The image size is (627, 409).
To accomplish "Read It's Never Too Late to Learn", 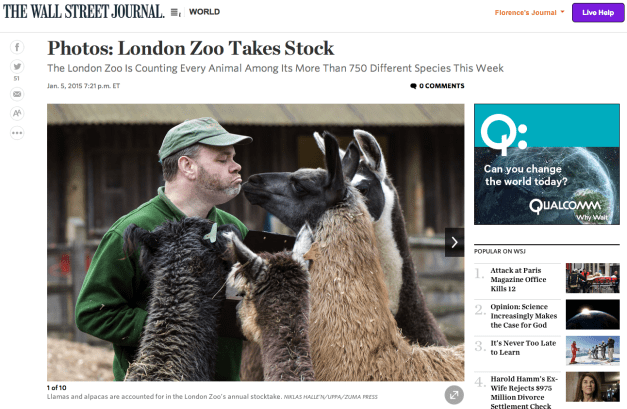I will coord(523,347).
